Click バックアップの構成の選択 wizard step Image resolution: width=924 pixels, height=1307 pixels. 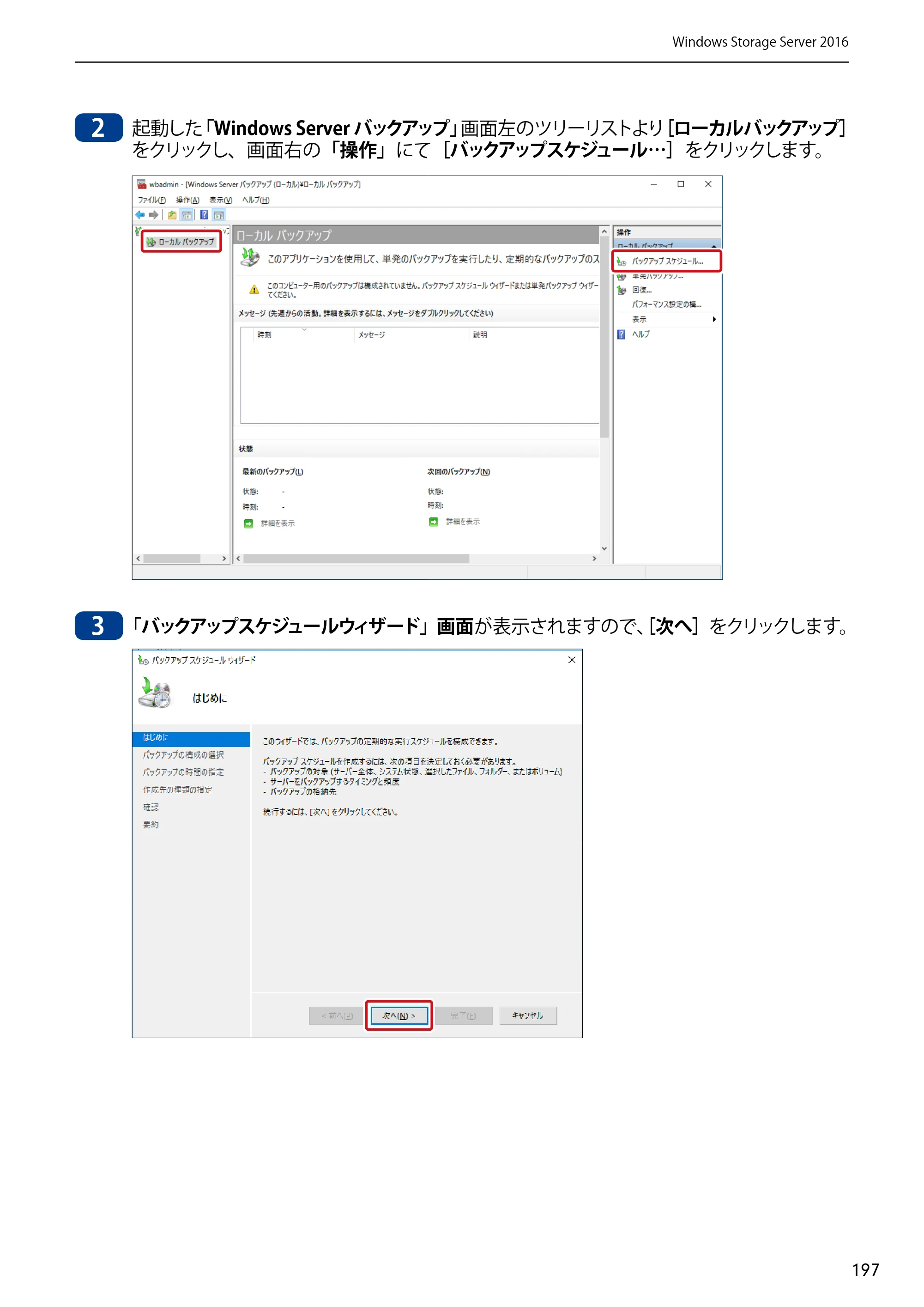click(x=183, y=755)
